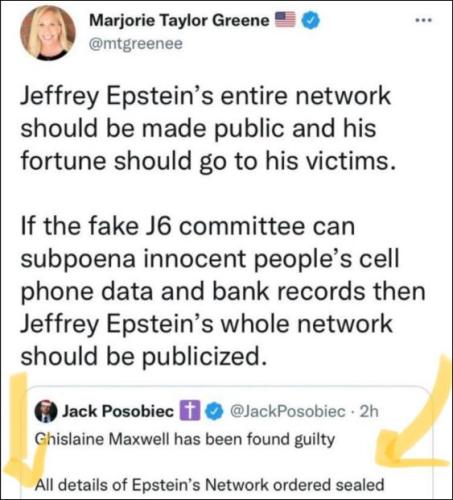
Task: Open the @JackPosobiec handle
Action: 288,411
